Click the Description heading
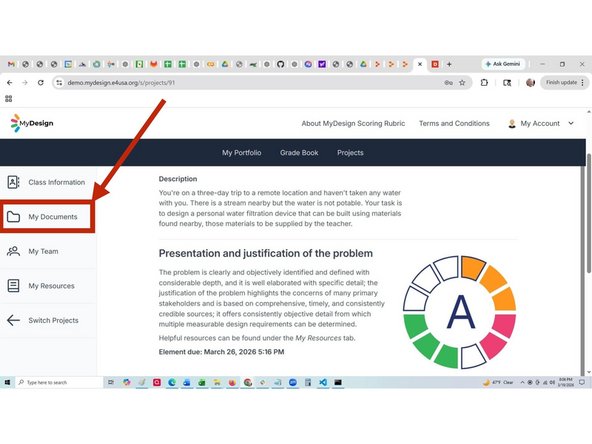 (178, 179)
